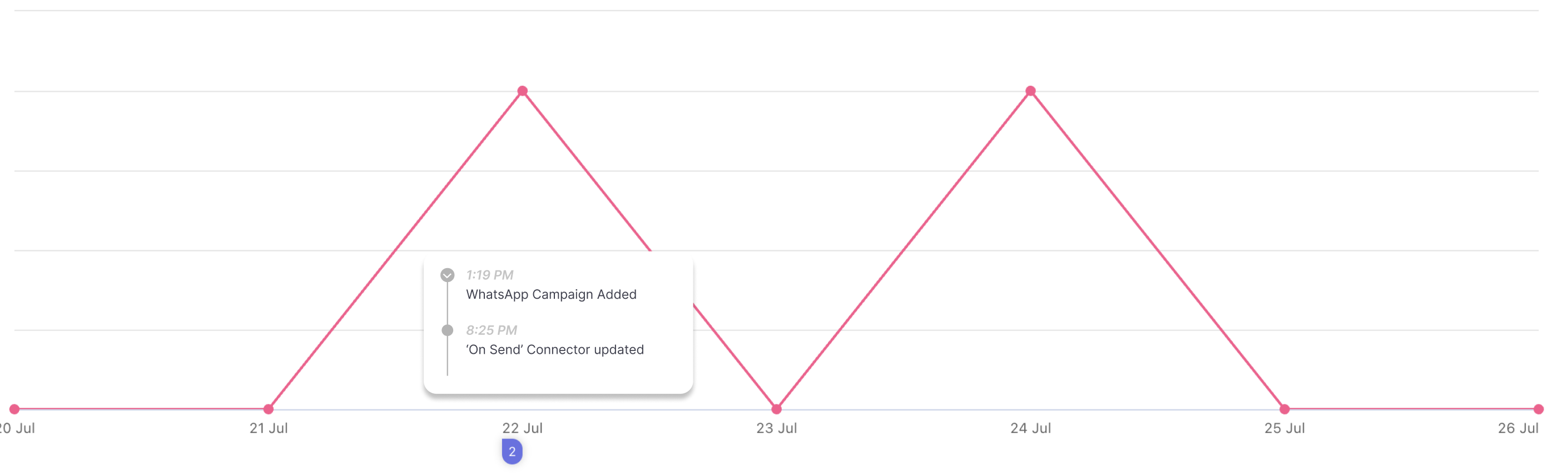Open the WhatsApp Campaign Added event
The image size is (1568, 474).
pos(552,294)
